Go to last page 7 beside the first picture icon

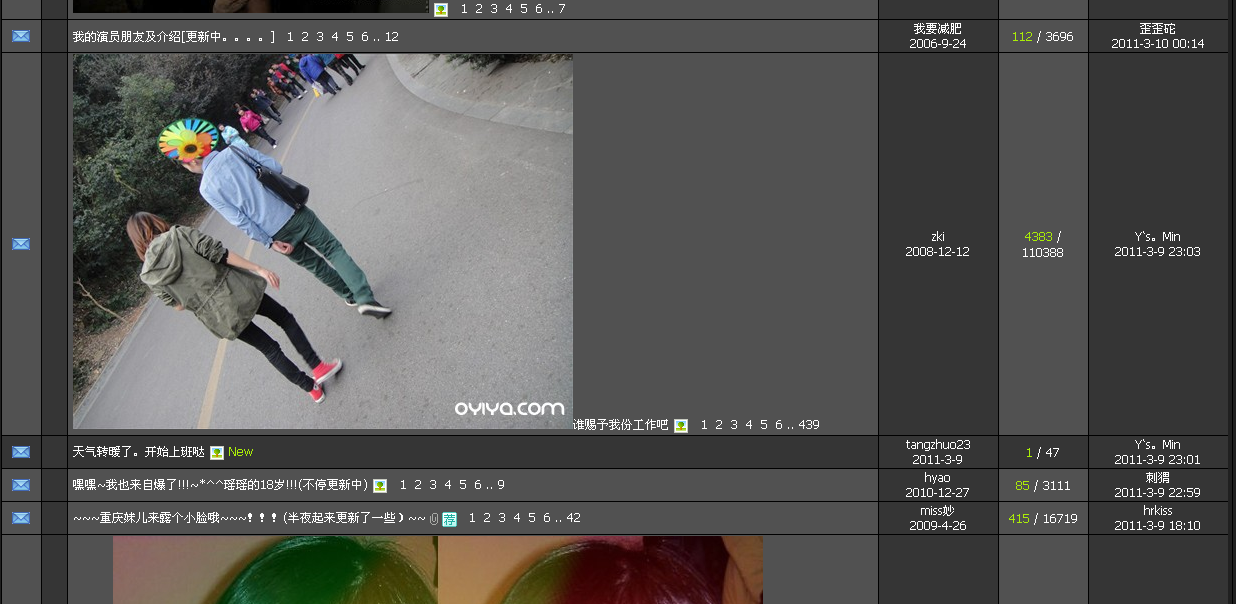coord(562,9)
